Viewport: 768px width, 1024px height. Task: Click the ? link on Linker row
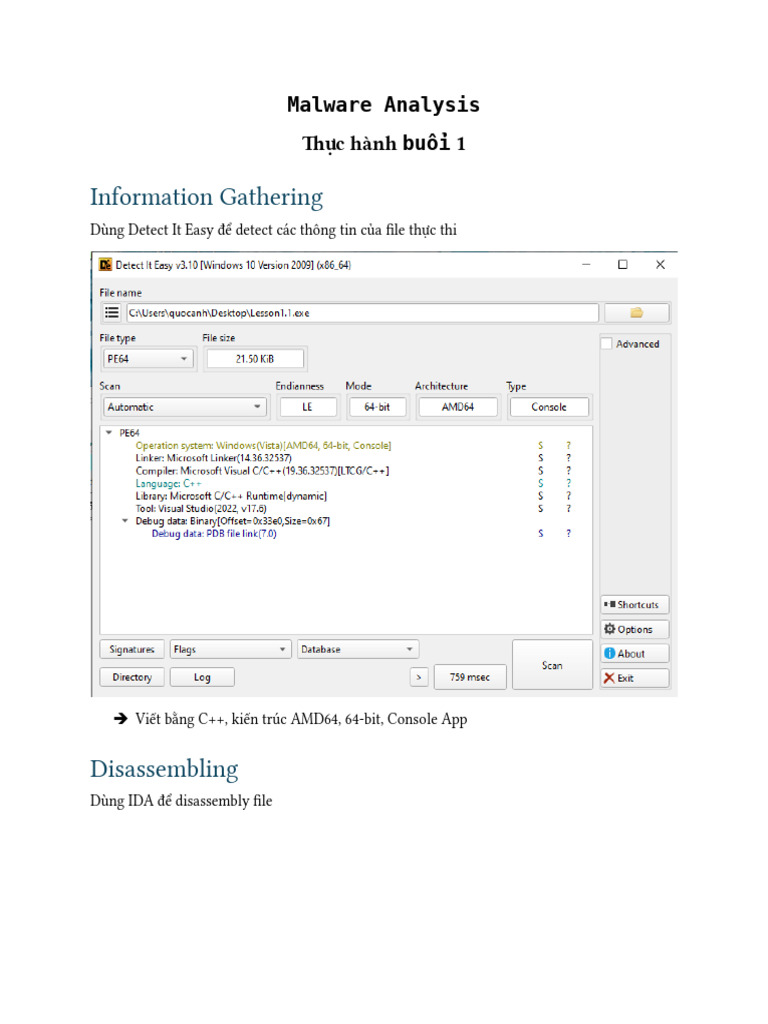pos(568,458)
